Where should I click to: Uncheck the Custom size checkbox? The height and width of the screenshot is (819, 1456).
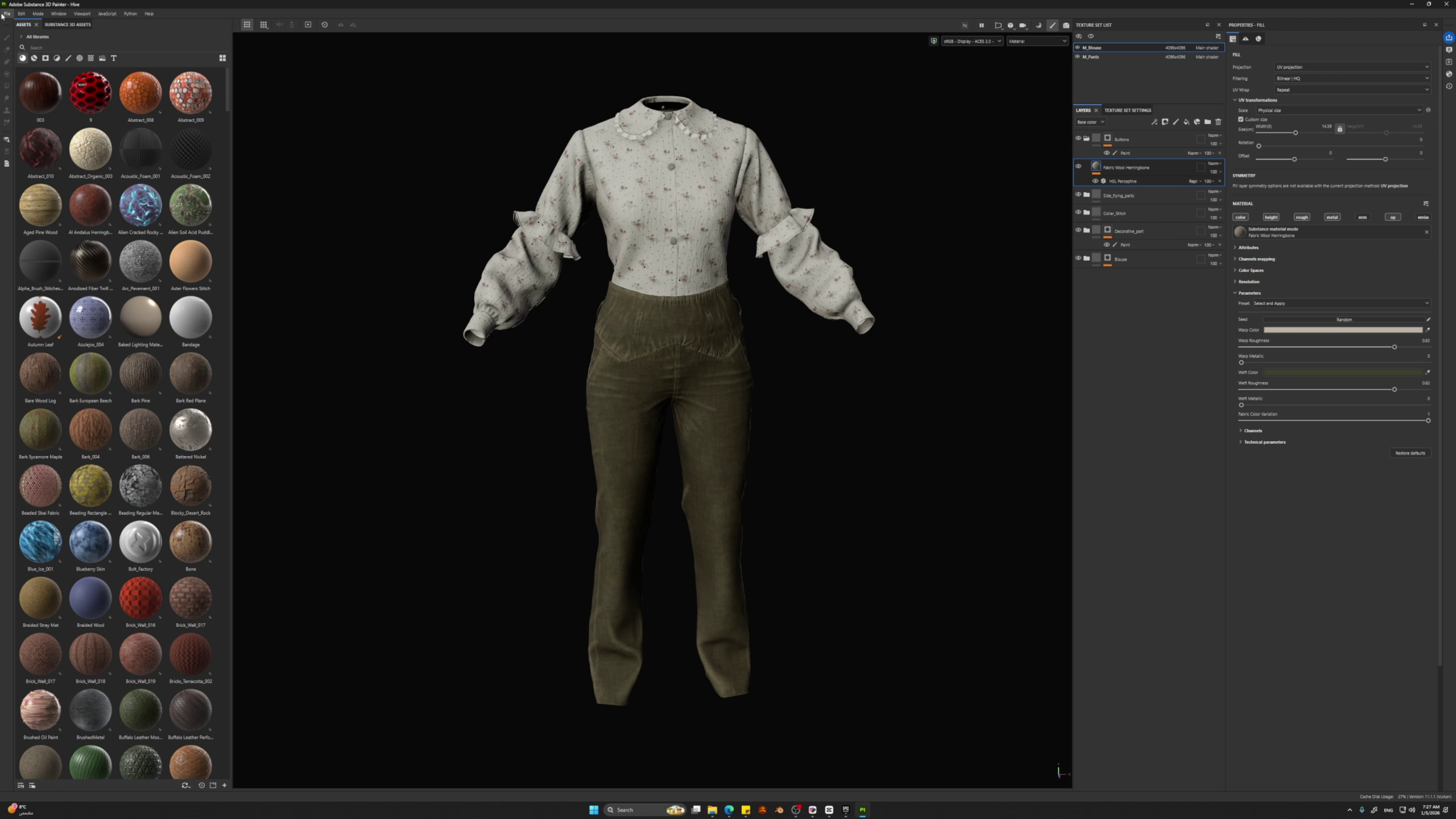click(1240, 119)
